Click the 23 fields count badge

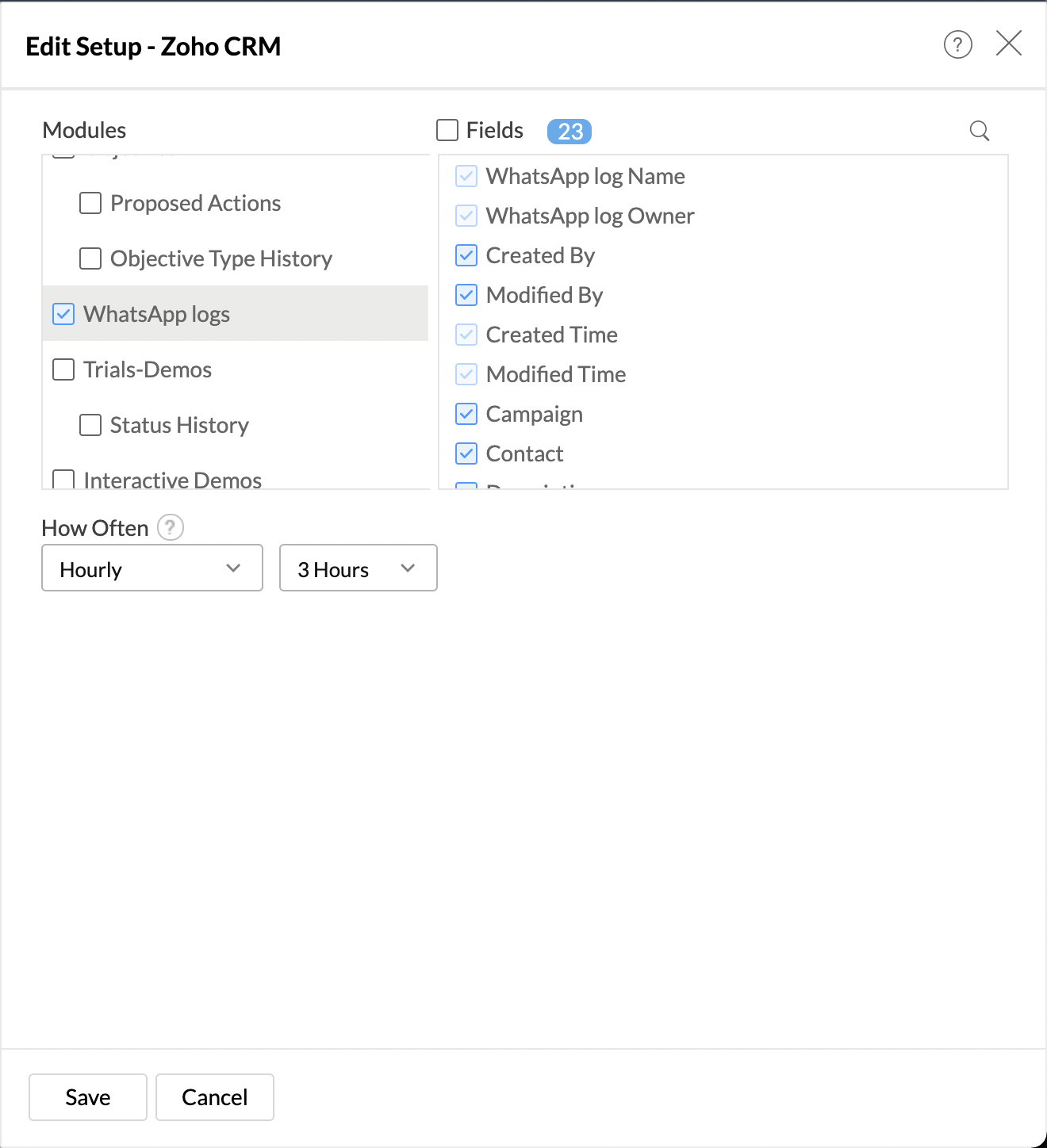(x=570, y=131)
